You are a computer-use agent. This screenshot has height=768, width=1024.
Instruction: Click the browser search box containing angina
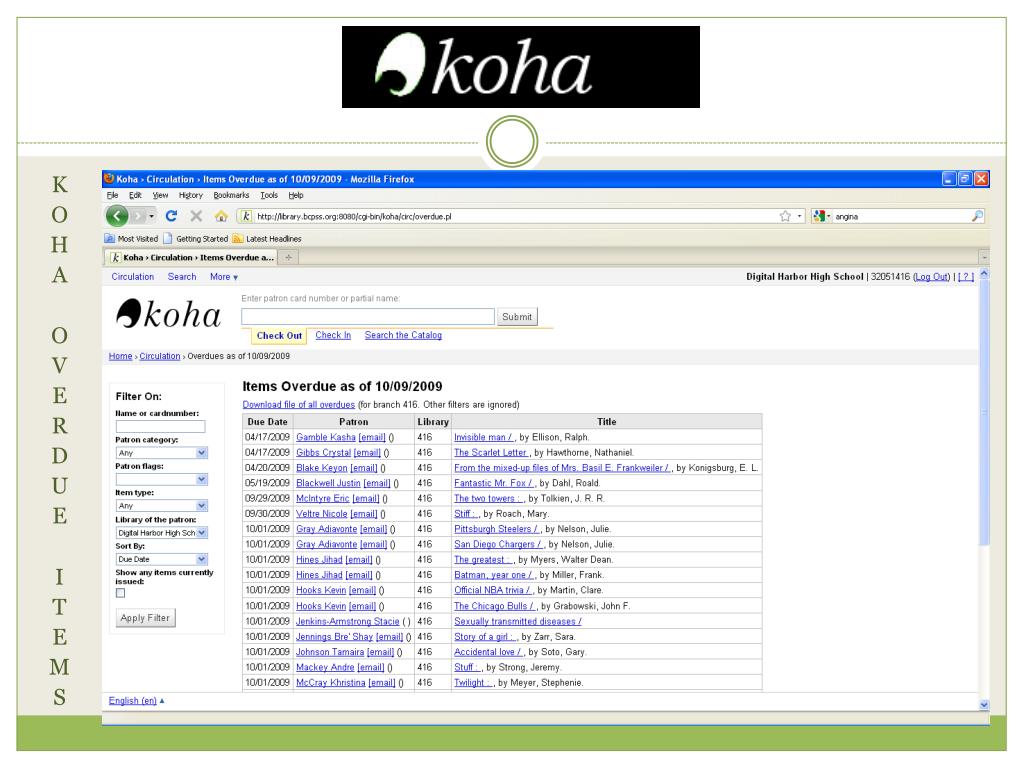[x=901, y=216]
